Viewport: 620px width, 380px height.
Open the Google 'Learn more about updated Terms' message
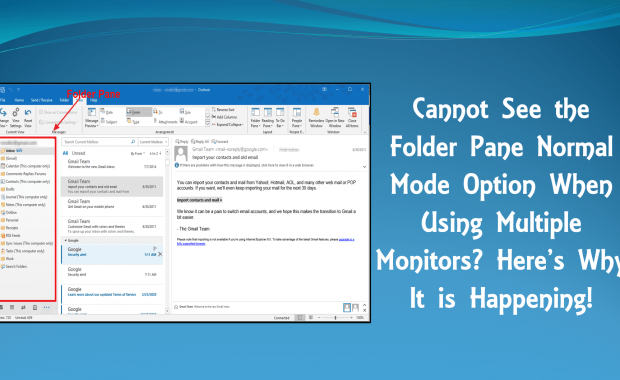(112, 292)
